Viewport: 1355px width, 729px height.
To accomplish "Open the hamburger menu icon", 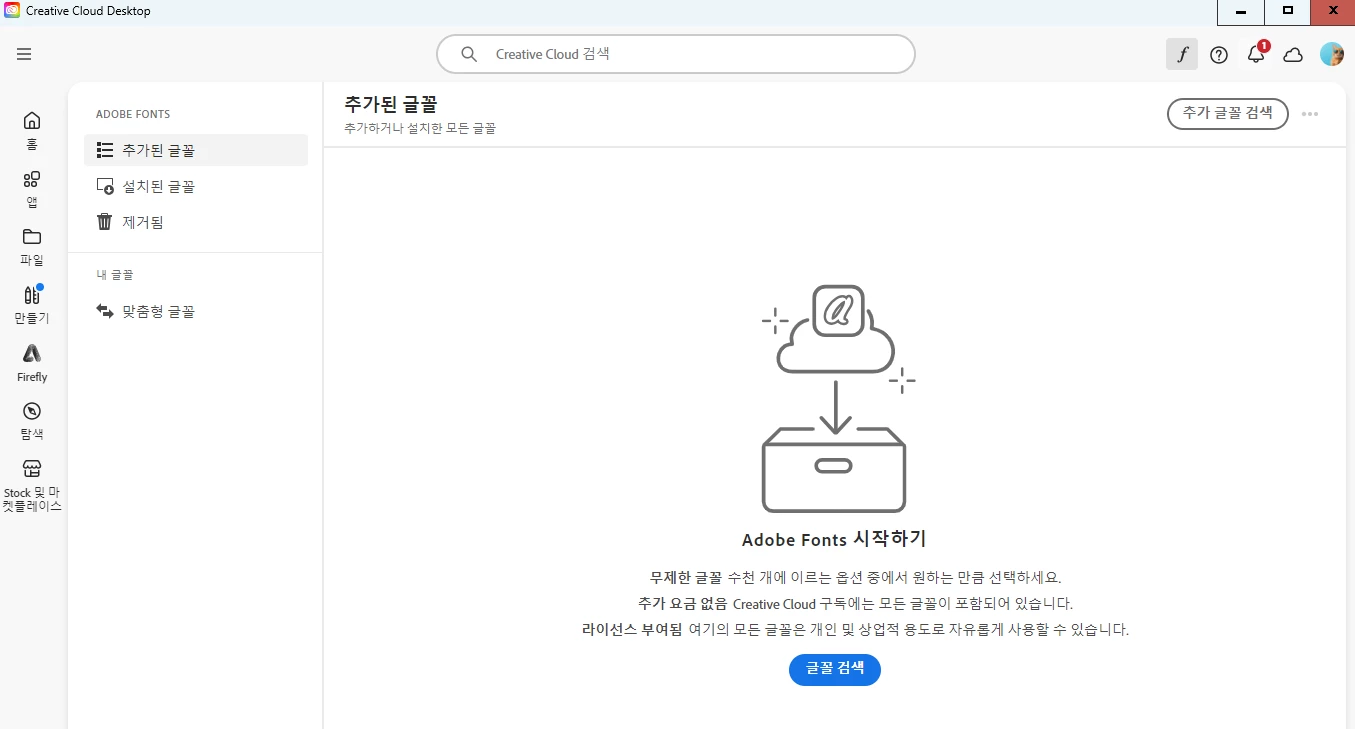I will click(x=24, y=54).
